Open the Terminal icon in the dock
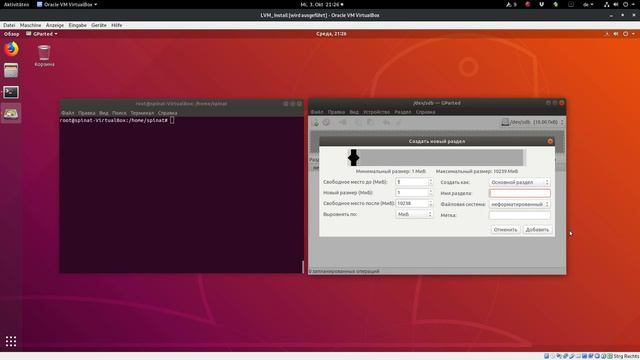 11,92
